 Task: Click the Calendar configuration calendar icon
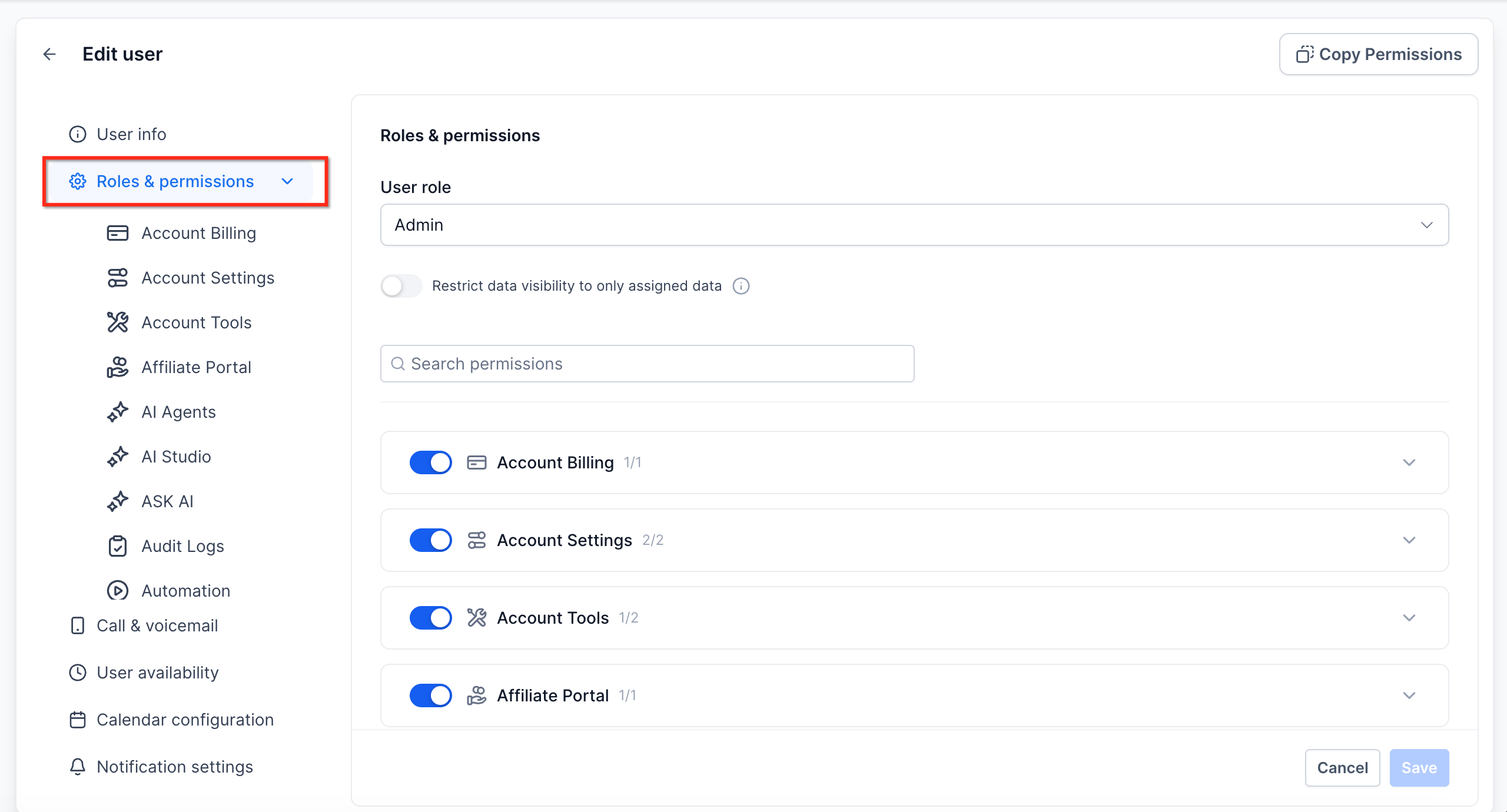[x=78, y=720]
